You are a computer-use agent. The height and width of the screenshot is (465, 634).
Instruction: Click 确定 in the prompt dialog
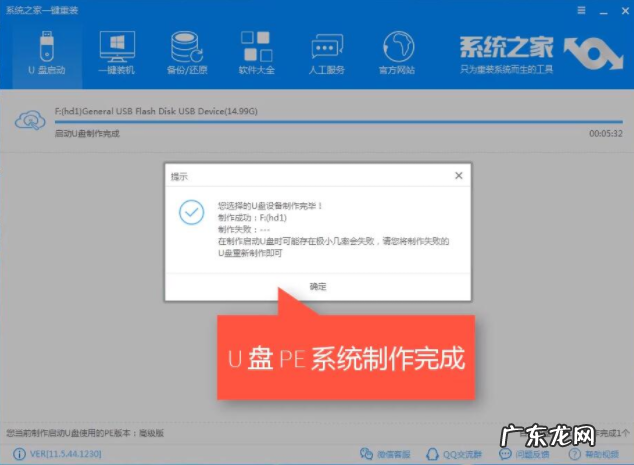tap(318, 287)
